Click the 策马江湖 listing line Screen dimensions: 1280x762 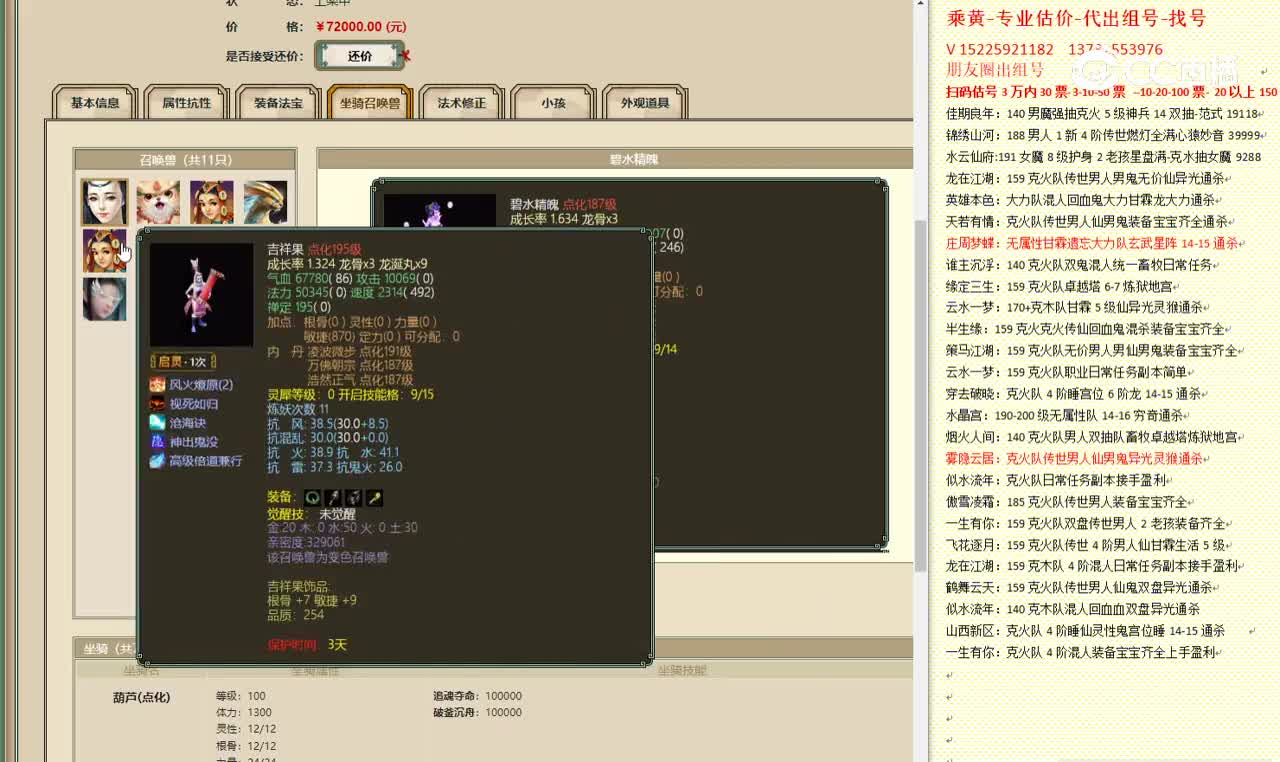(1096, 351)
